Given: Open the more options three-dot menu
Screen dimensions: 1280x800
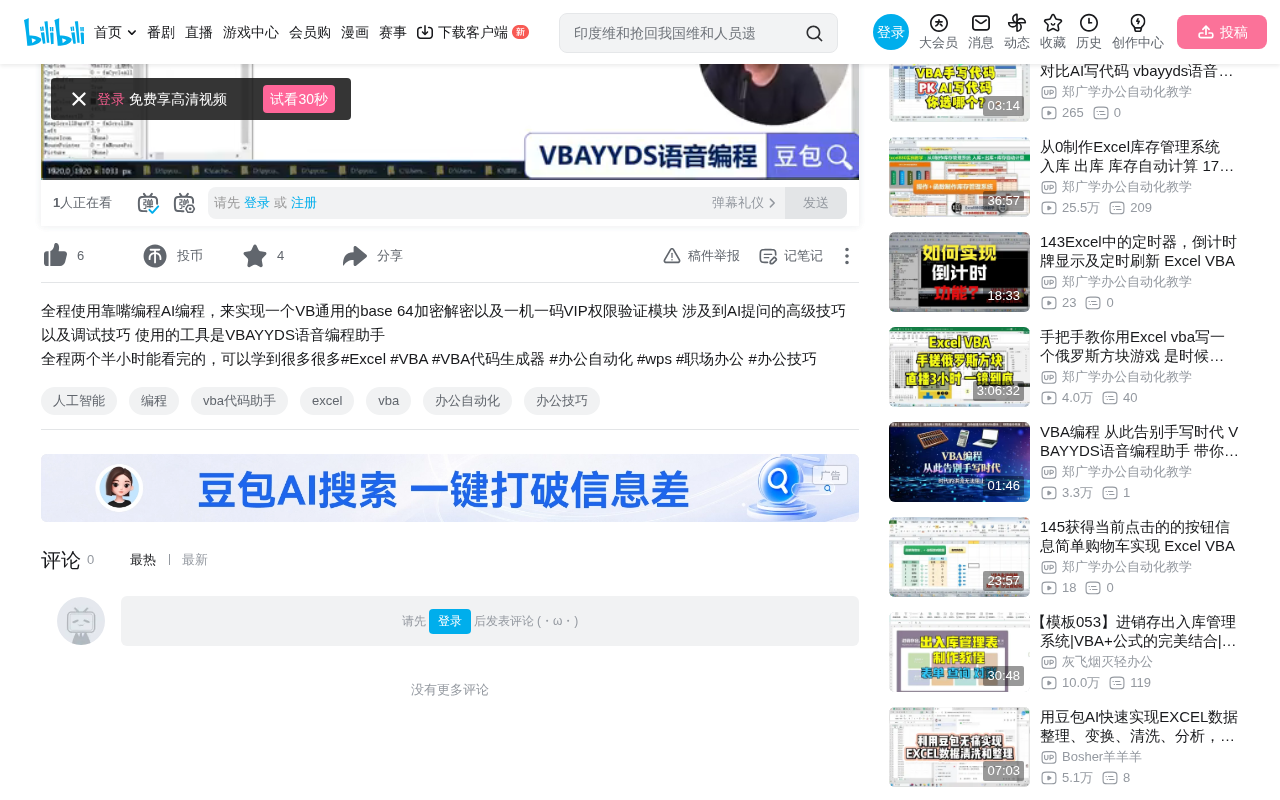Looking at the screenshot, I should 847,256.
